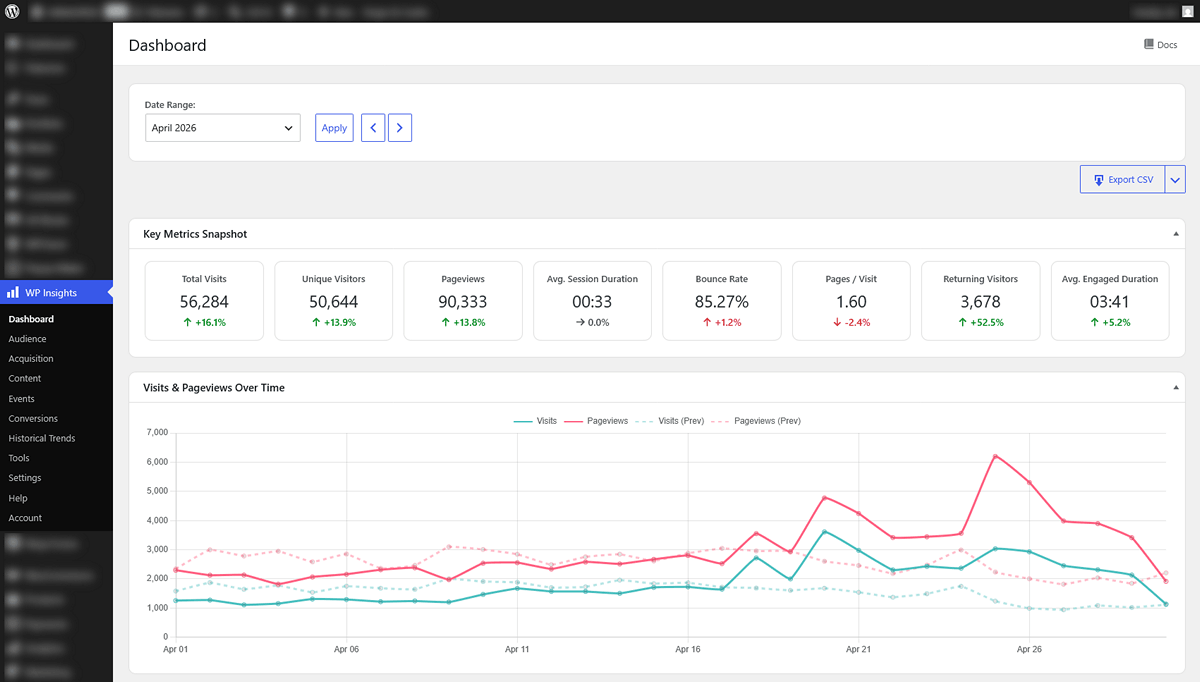This screenshot has width=1200, height=682.
Task: Open the Docs link
Action: click(x=1161, y=45)
